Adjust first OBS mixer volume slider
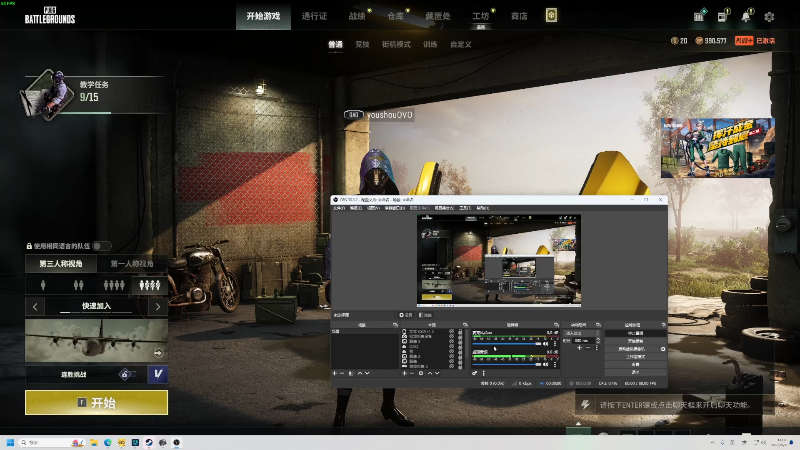 coord(507,344)
